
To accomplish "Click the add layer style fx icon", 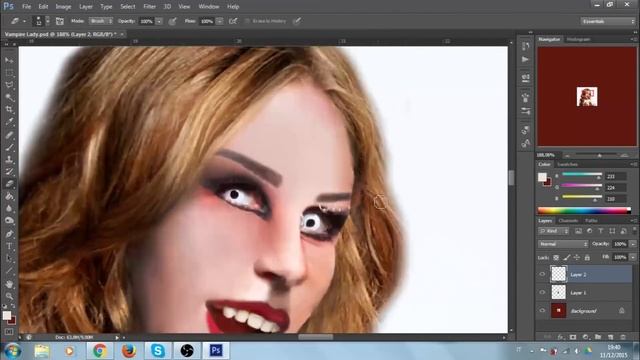I will tap(560, 337).
